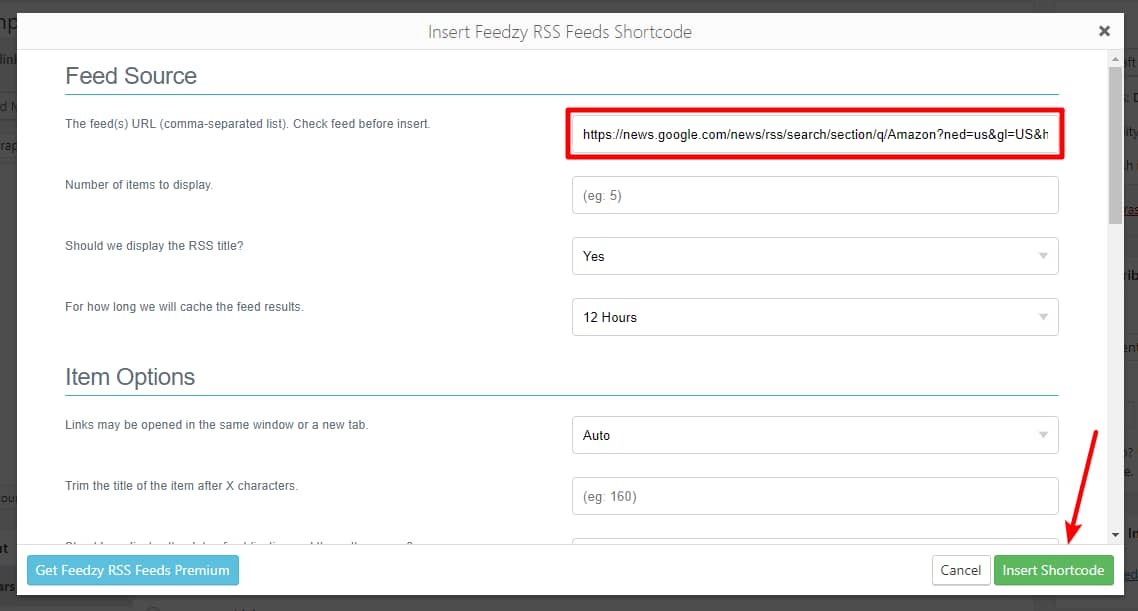Click the Trim the title characters field
Image resolution: width=1138 pixels, height=611 pixels.
point(814,496)
